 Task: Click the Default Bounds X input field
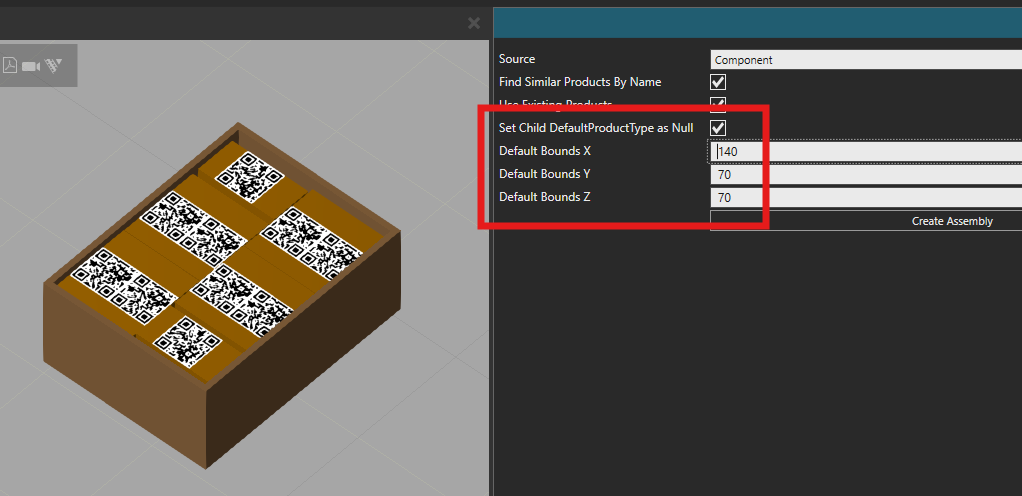coord(865,152)
